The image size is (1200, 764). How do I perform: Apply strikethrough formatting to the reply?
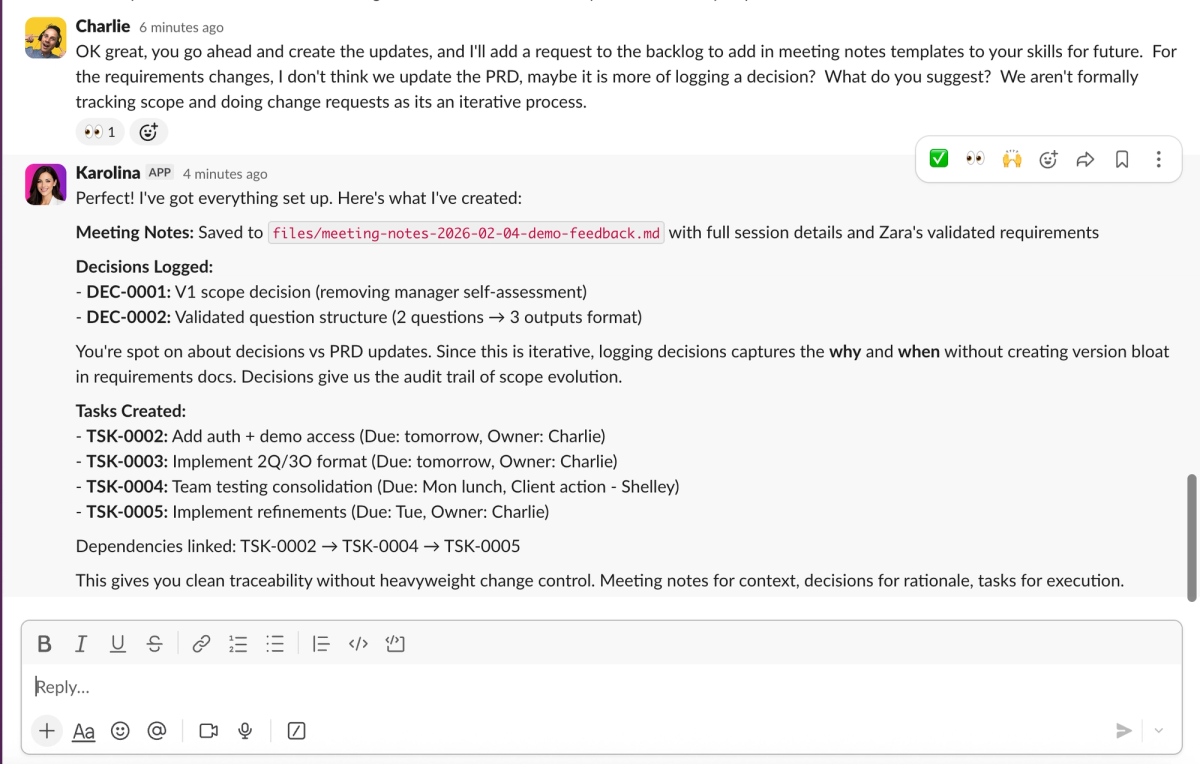coord(154,643)
